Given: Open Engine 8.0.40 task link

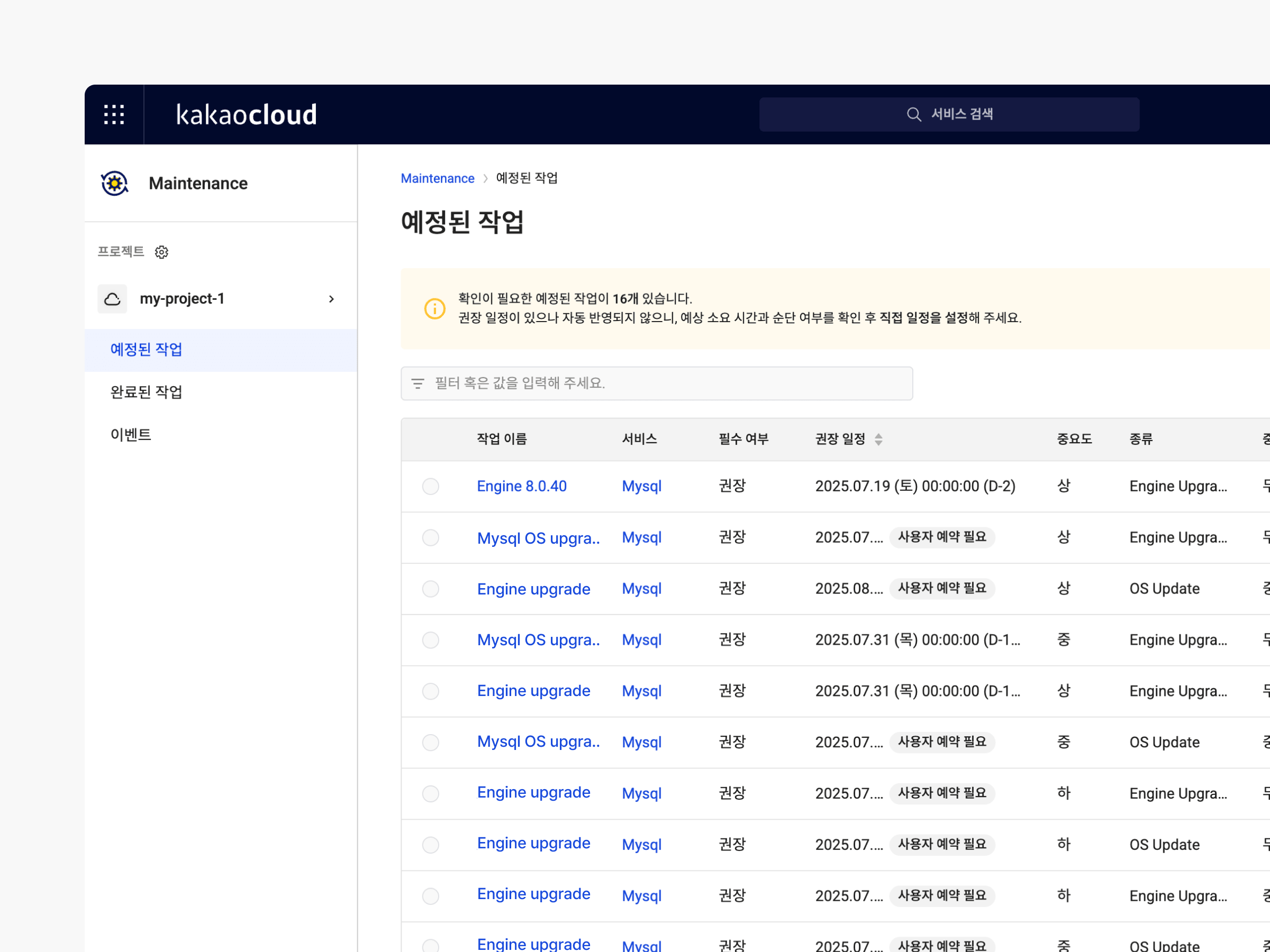Looking at the screenshot, I should coord(522,487).
